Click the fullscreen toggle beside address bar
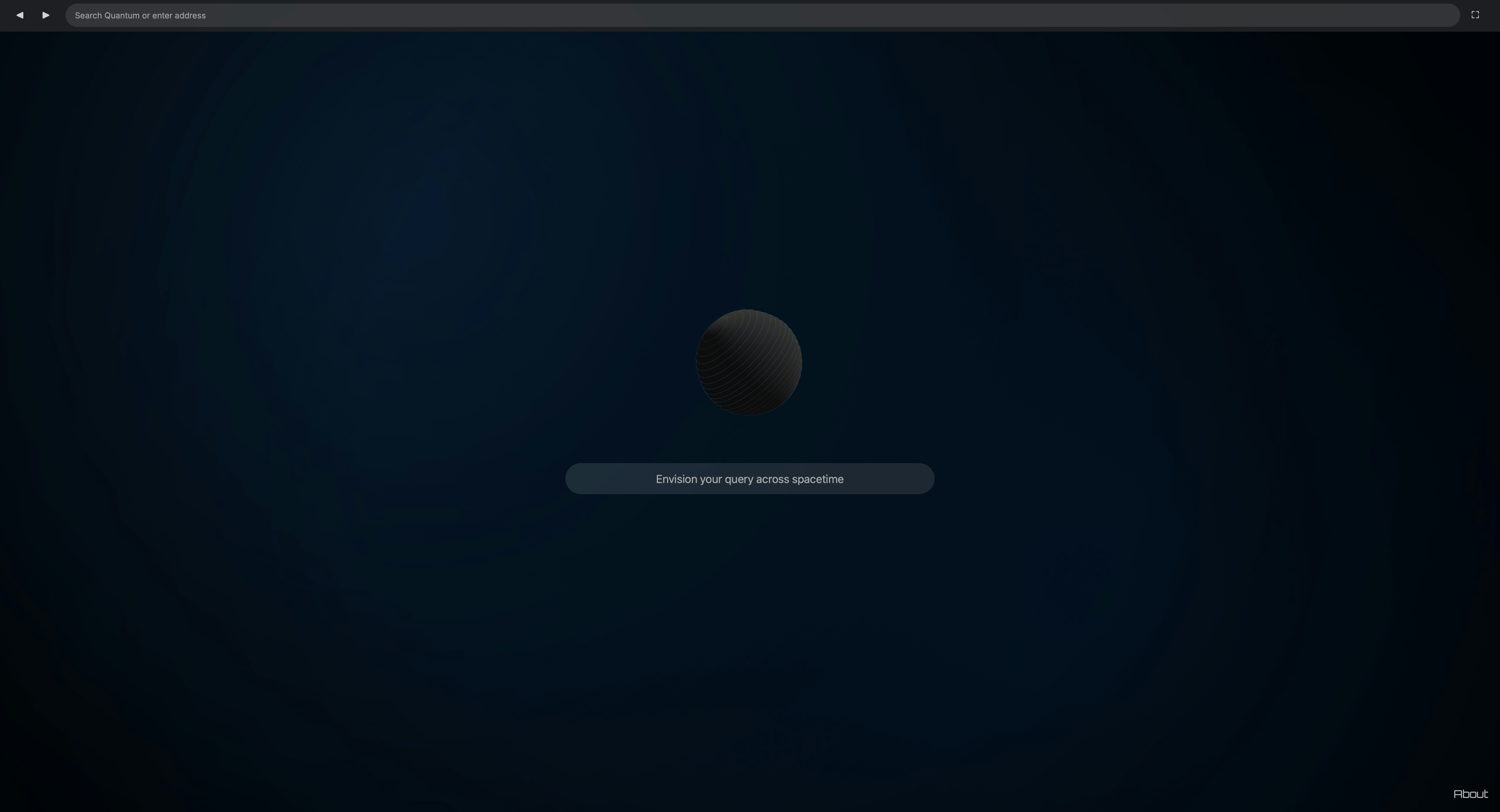Viewport: 1500px width, 812px height. pyautogui.click(x=1475, y=15)
